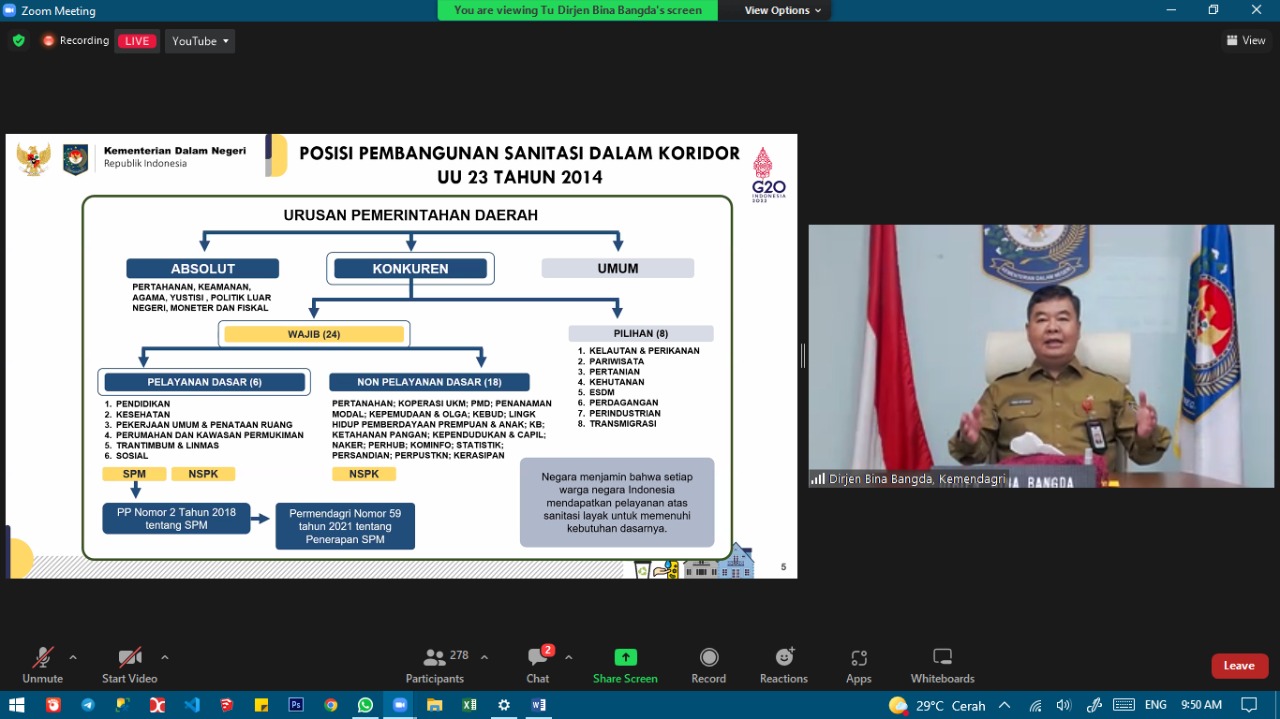Click the green encryption shield icon
The height and width of the screenshot is (719, 1280).
point(18,41)
